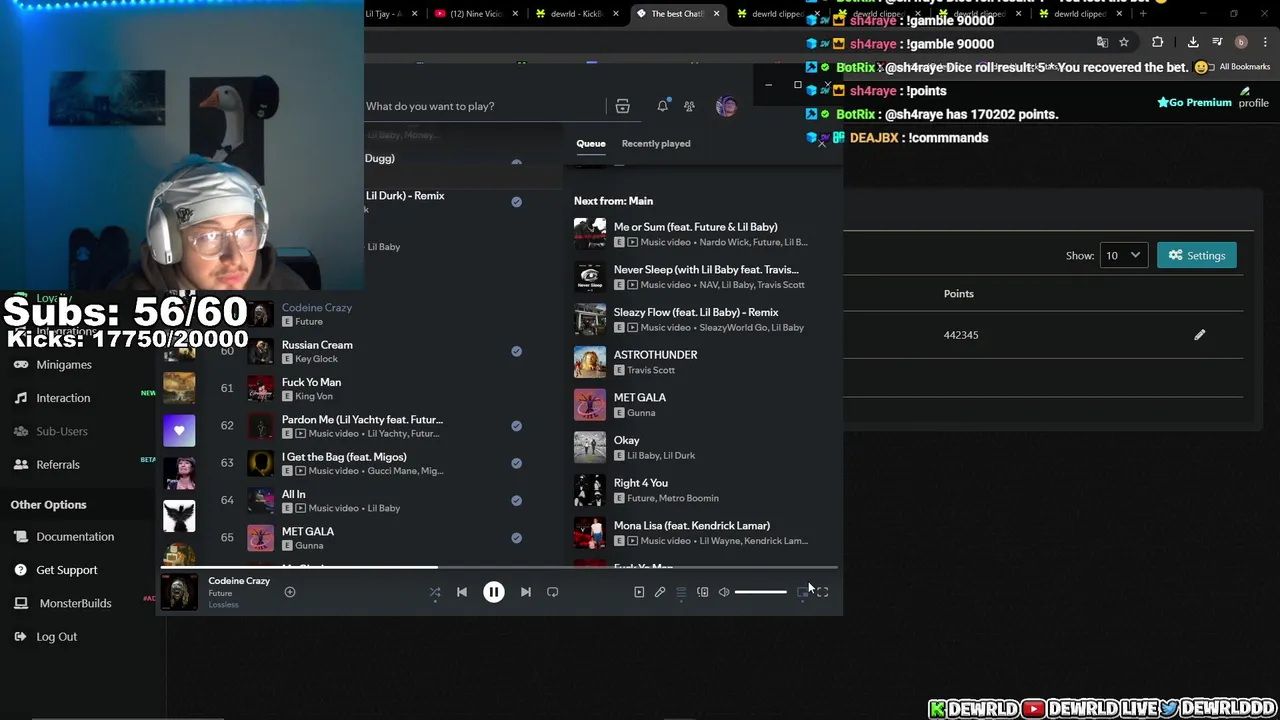Click the browser translate page icon
Screen dimensions: 1280x720
[1102, 42]
